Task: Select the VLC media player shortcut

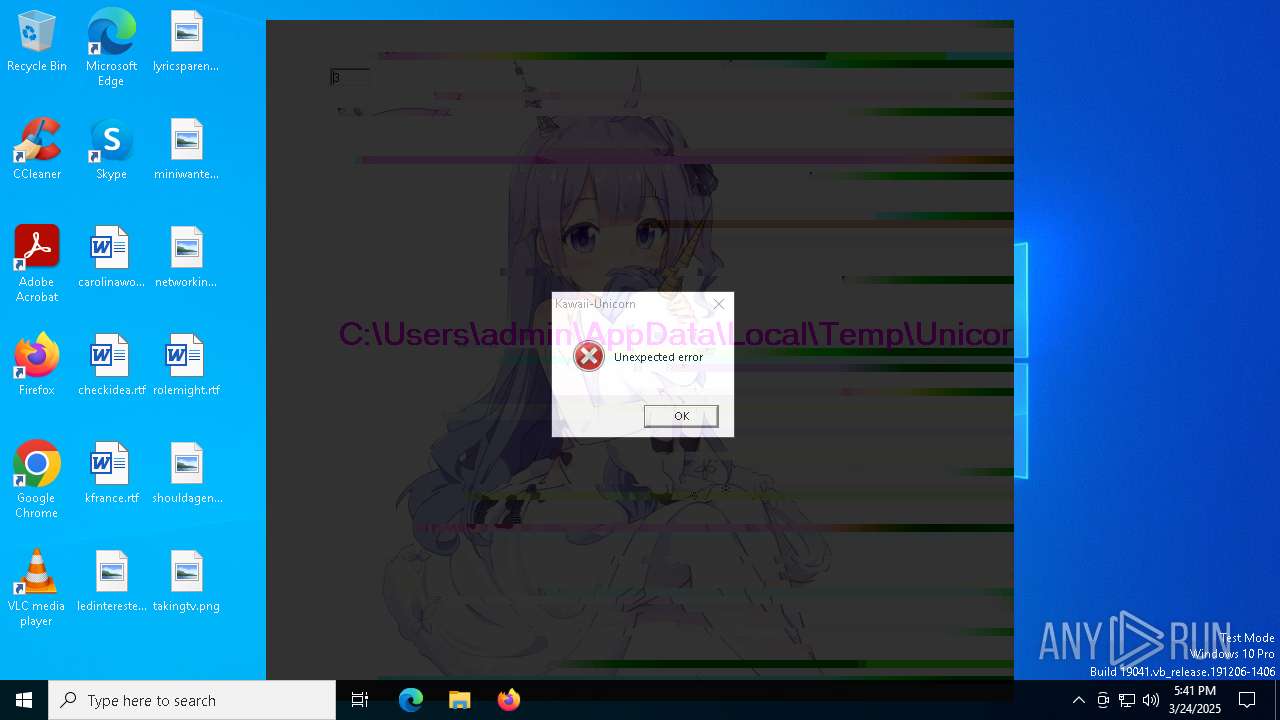Action: click(37, 588)
